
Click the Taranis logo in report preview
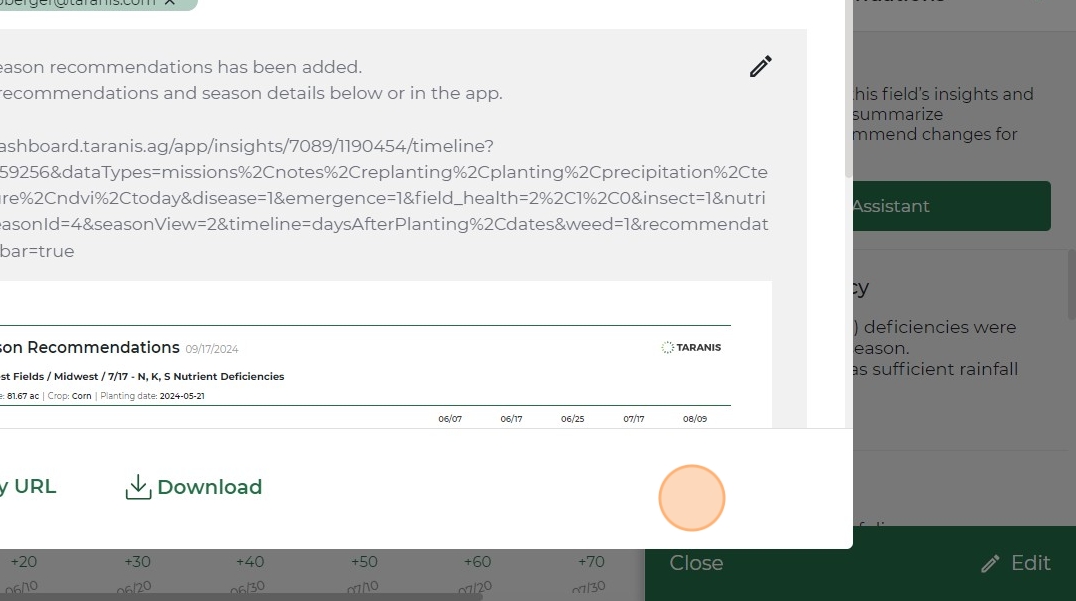pos(691,348)
